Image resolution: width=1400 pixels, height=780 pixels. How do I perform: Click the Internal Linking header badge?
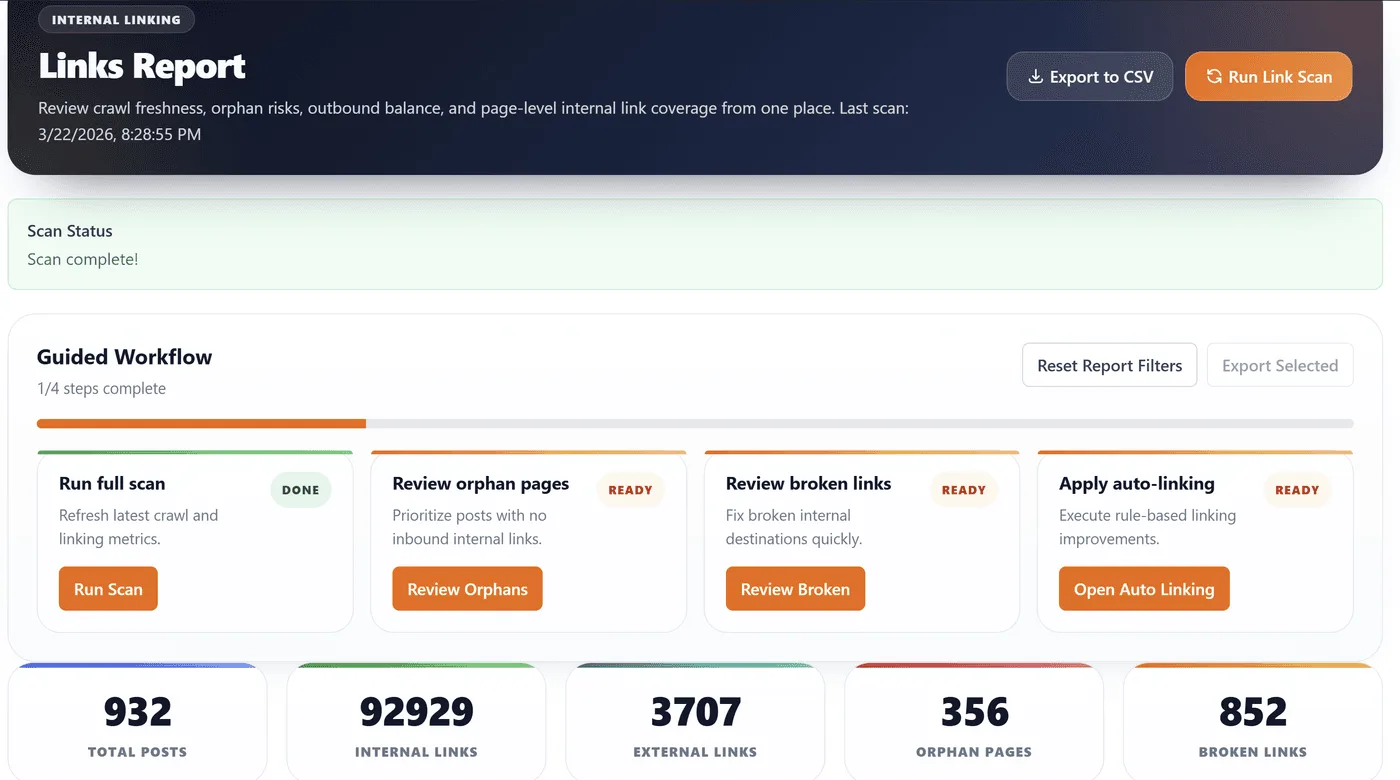click(x=116, y=20)
